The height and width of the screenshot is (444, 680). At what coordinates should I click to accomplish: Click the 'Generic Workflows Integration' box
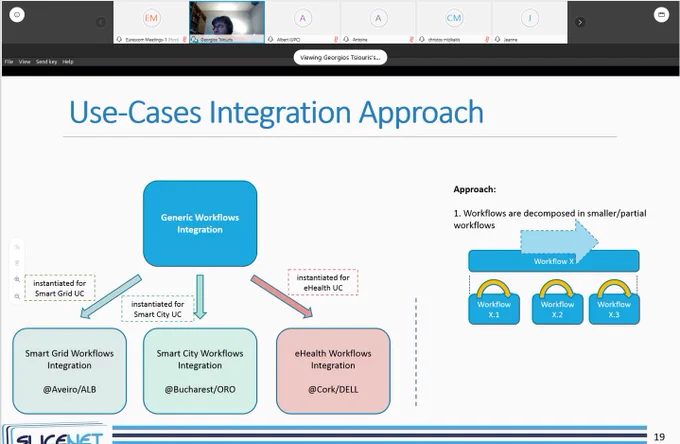click(200, 224)
